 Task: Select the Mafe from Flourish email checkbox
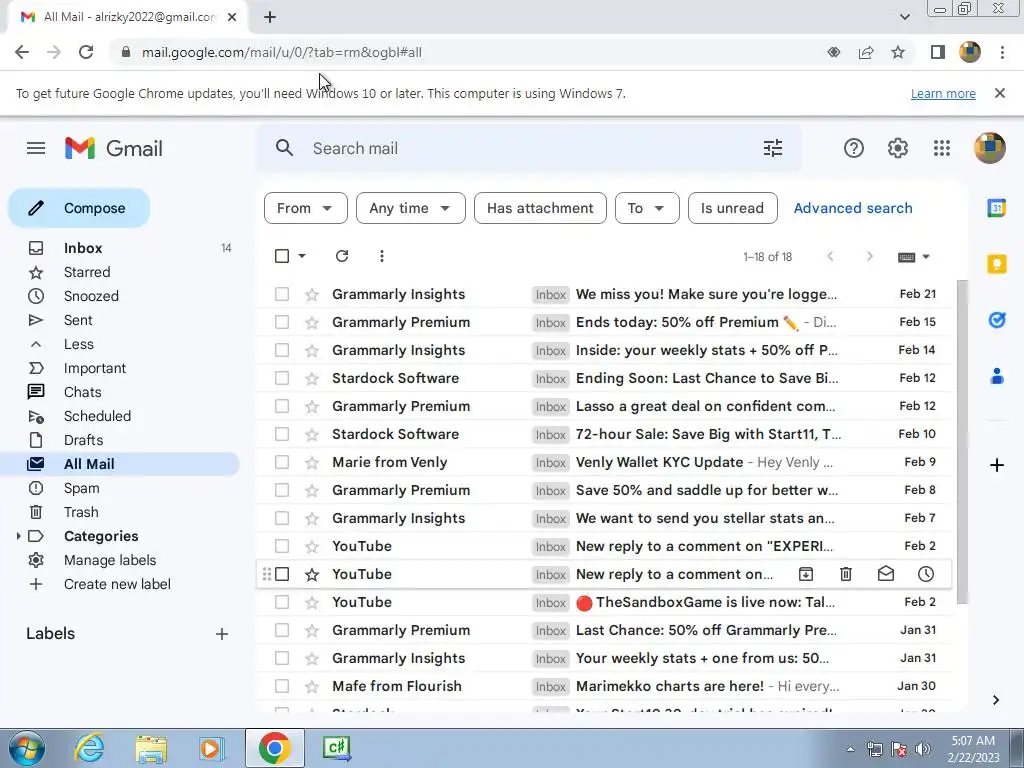(x=281, y=686)
